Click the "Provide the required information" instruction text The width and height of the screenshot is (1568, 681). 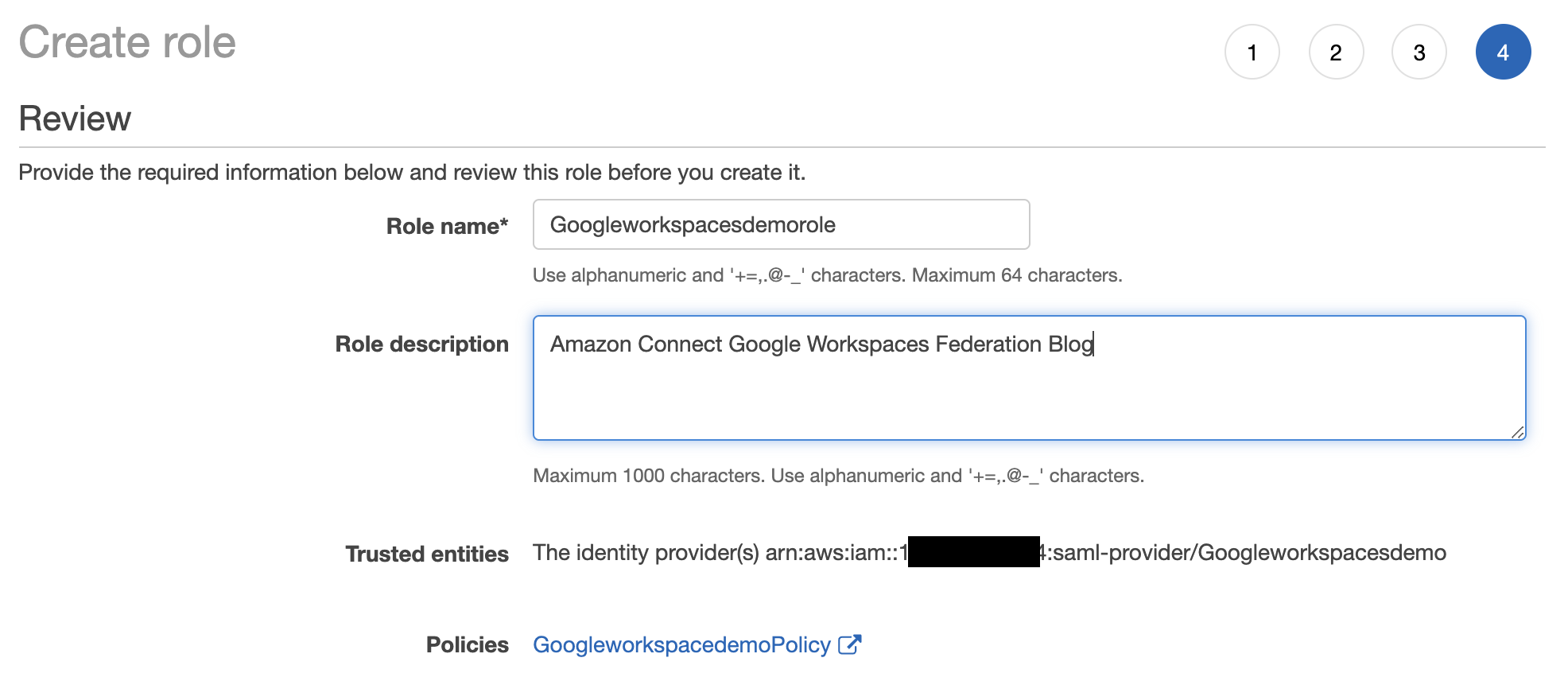pos(412,173)
